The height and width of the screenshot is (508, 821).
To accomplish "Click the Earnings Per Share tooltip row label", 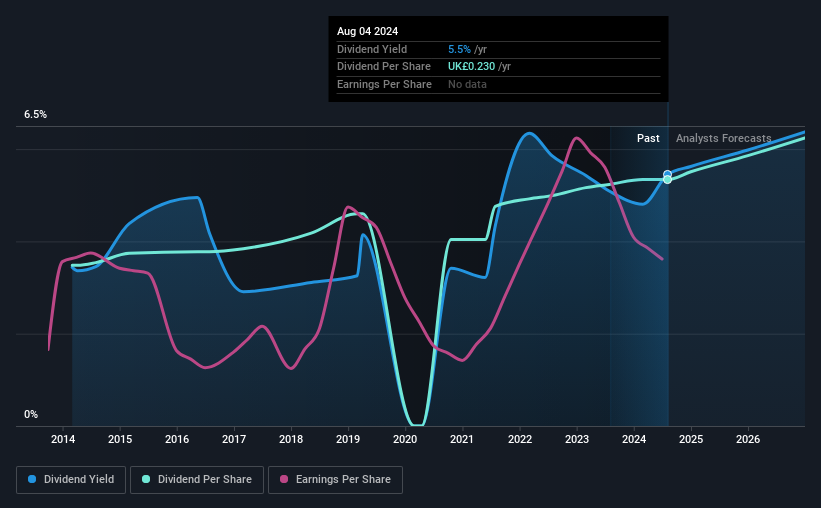I will click(x=384, y=84).
